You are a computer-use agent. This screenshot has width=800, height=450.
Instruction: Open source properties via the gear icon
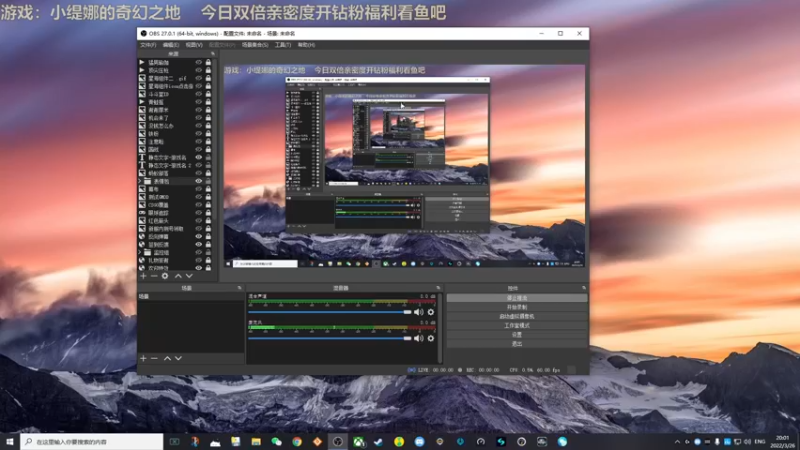[x=165, y=276]
